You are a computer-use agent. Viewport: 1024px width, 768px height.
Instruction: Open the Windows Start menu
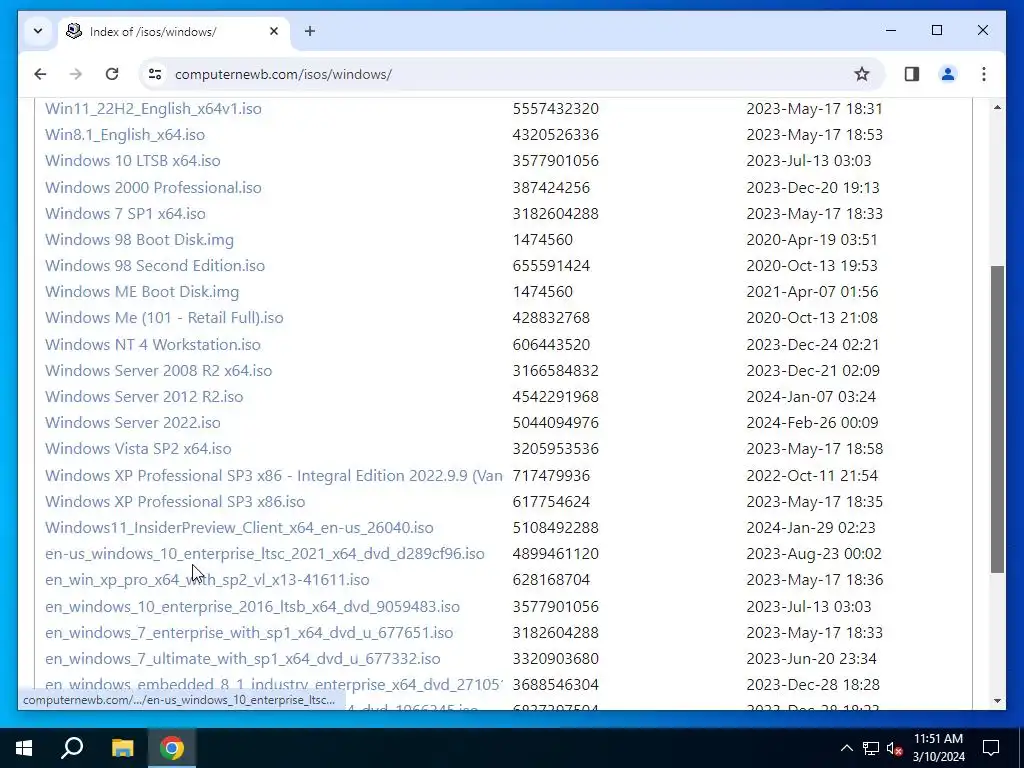coord(24,748)
